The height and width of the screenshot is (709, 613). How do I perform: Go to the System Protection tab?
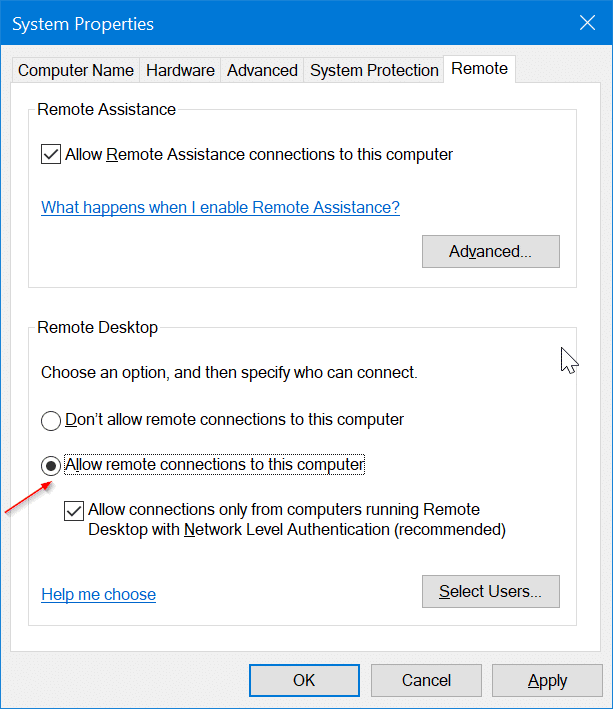[374, 70]
